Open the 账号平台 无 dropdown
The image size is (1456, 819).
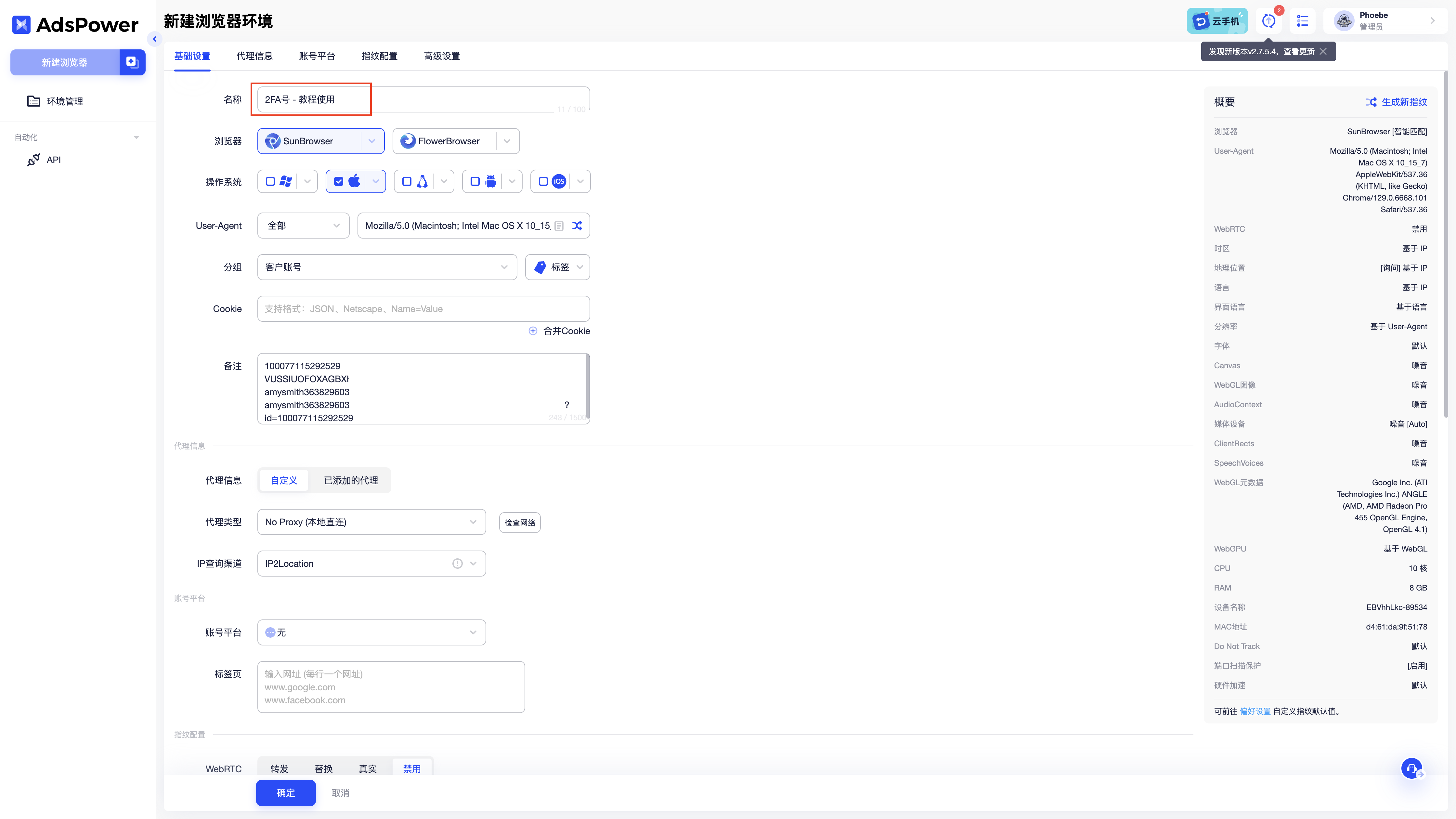pos(371,632)
